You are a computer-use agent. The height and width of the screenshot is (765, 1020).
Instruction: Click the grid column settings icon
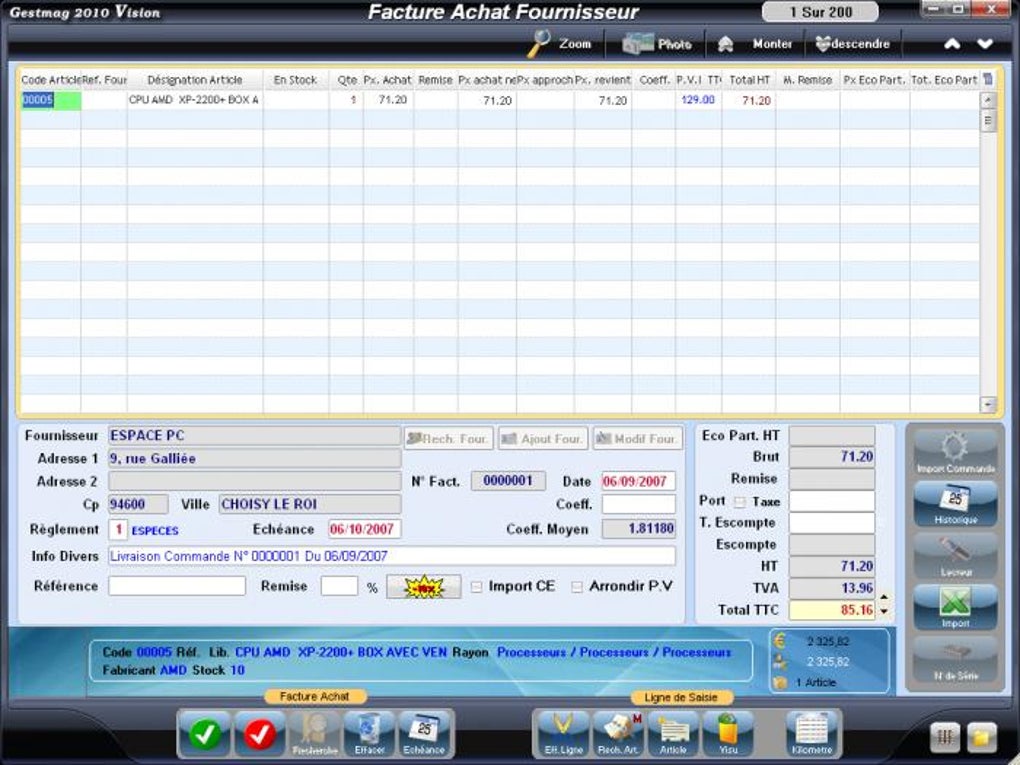[x=987, y=79]
